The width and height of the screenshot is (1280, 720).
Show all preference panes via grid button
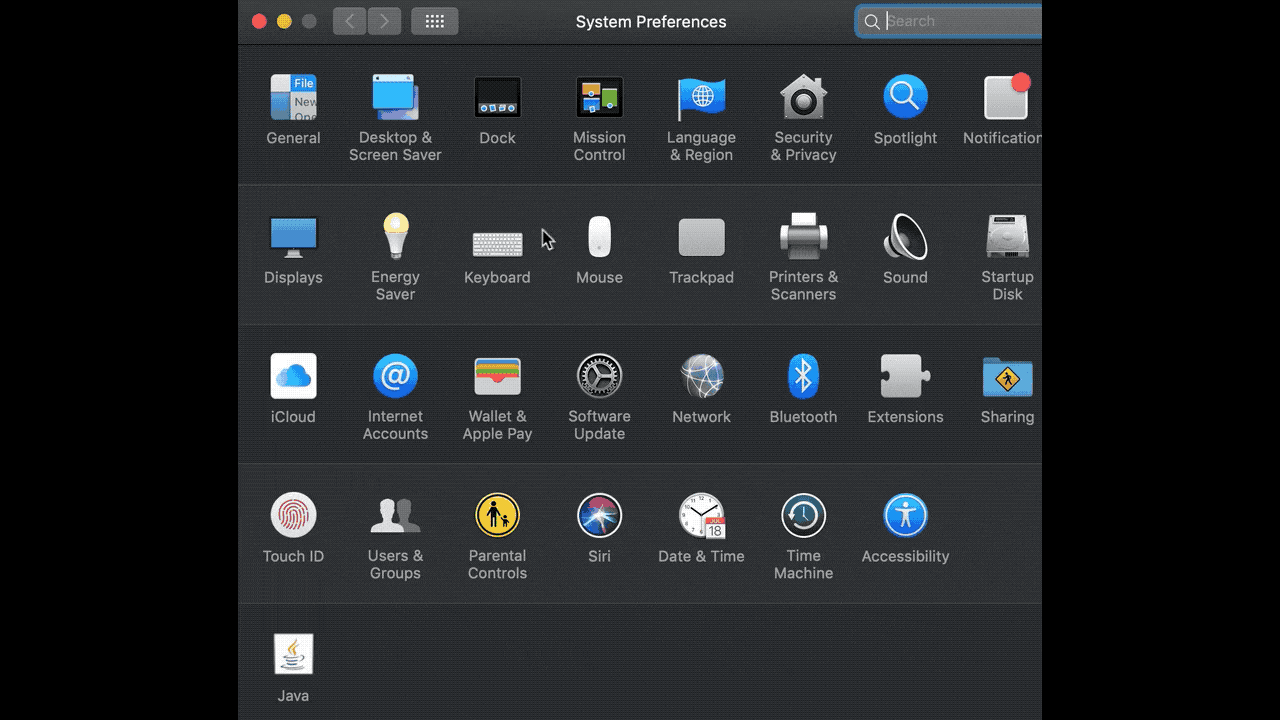[434, 21]
